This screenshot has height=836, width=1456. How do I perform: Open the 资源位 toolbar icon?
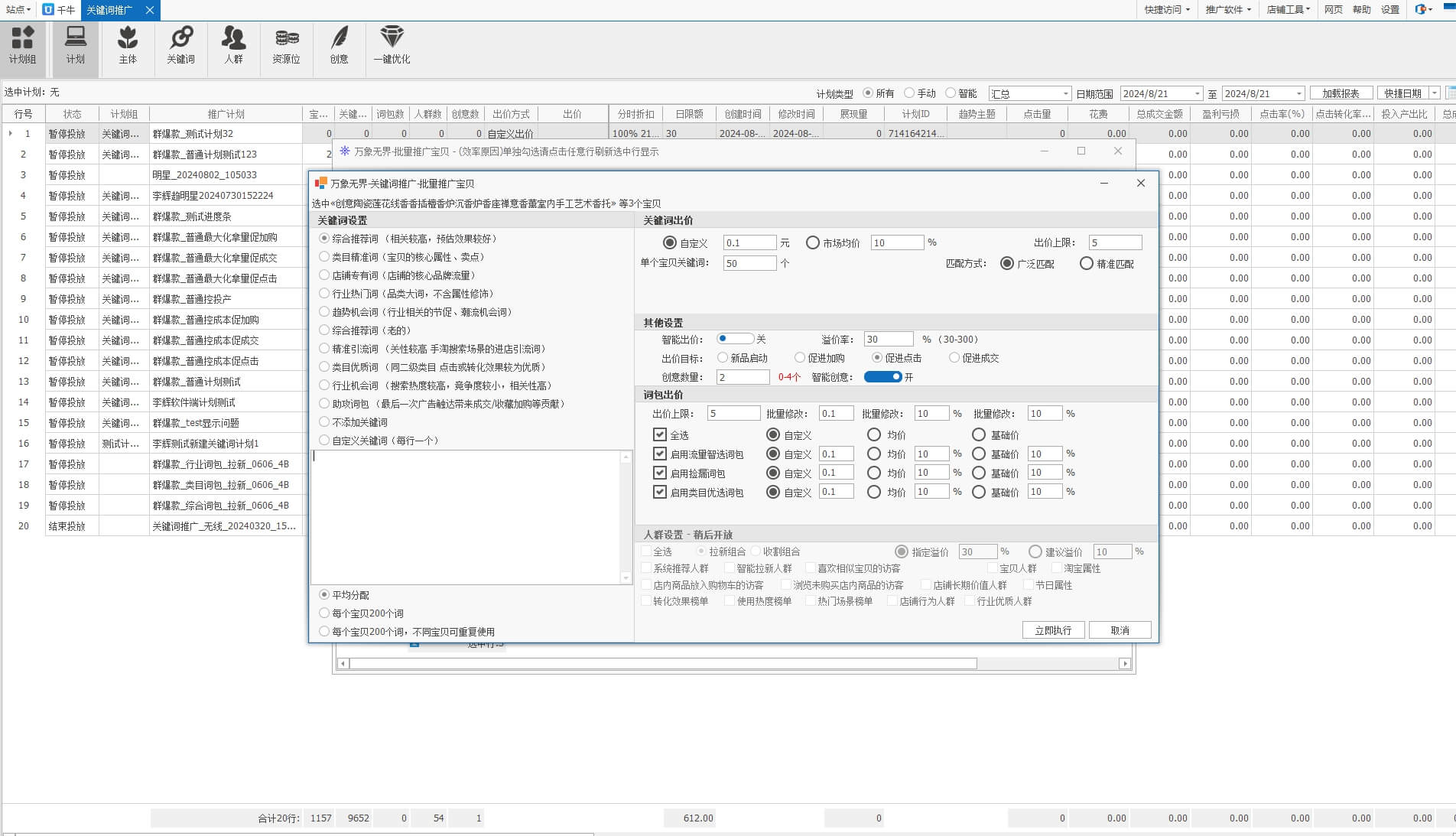coord(286,45)
